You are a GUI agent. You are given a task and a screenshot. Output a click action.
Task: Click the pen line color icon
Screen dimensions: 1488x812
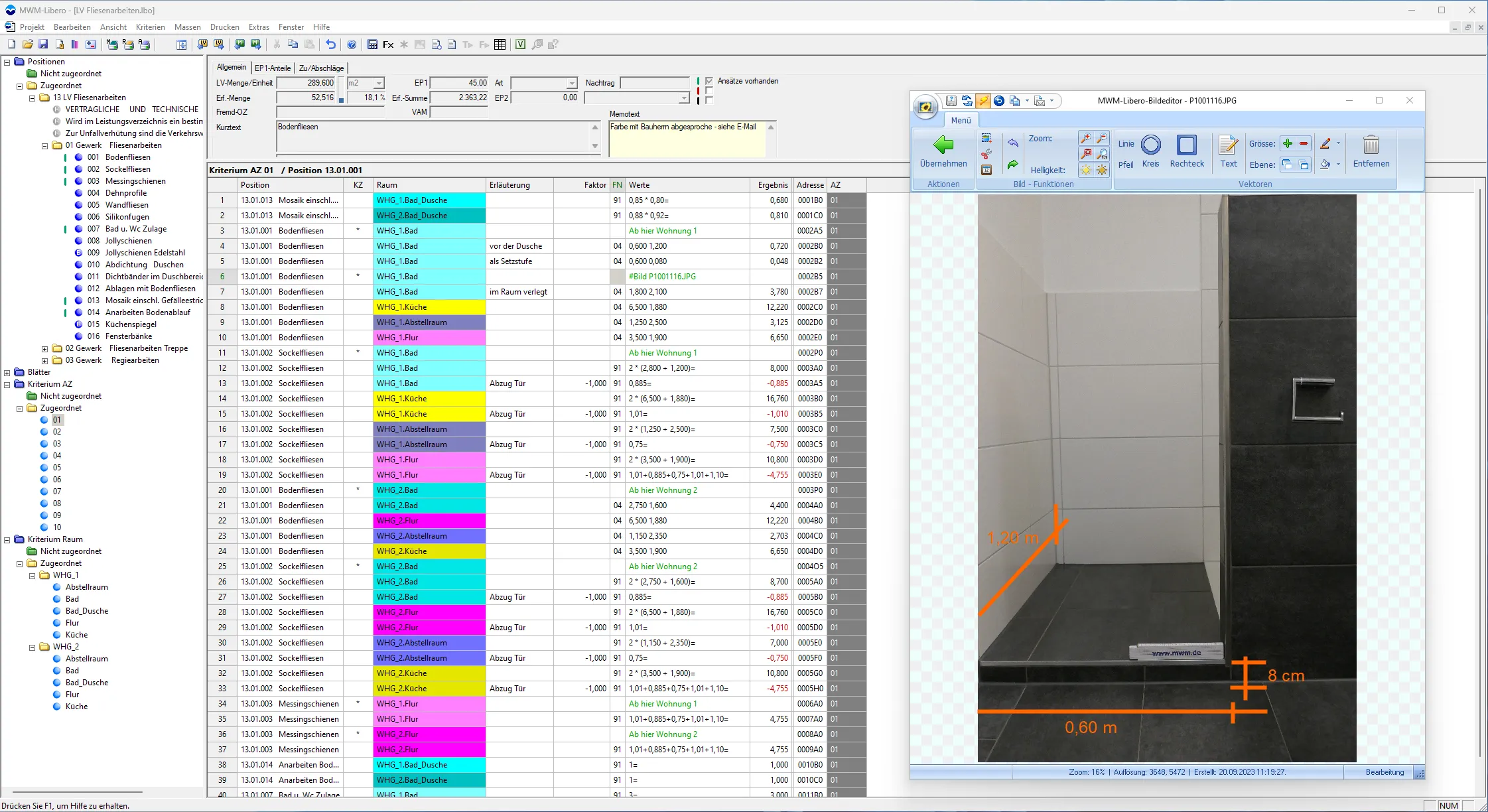pos(1325,143)
